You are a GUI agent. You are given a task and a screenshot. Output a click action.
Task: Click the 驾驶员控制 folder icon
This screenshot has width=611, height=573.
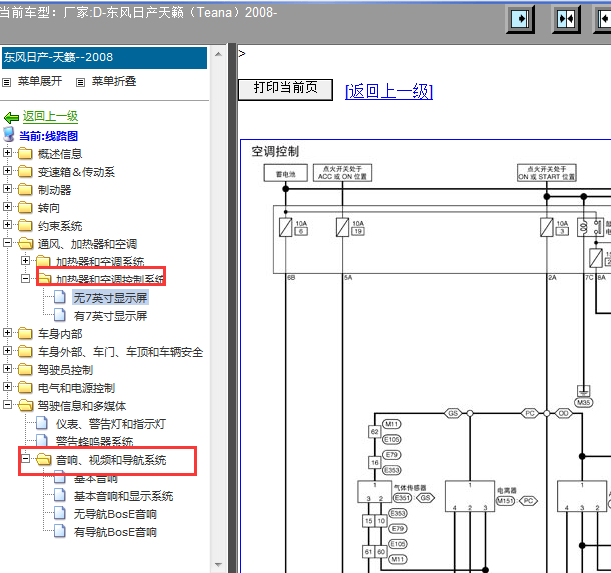25,369
